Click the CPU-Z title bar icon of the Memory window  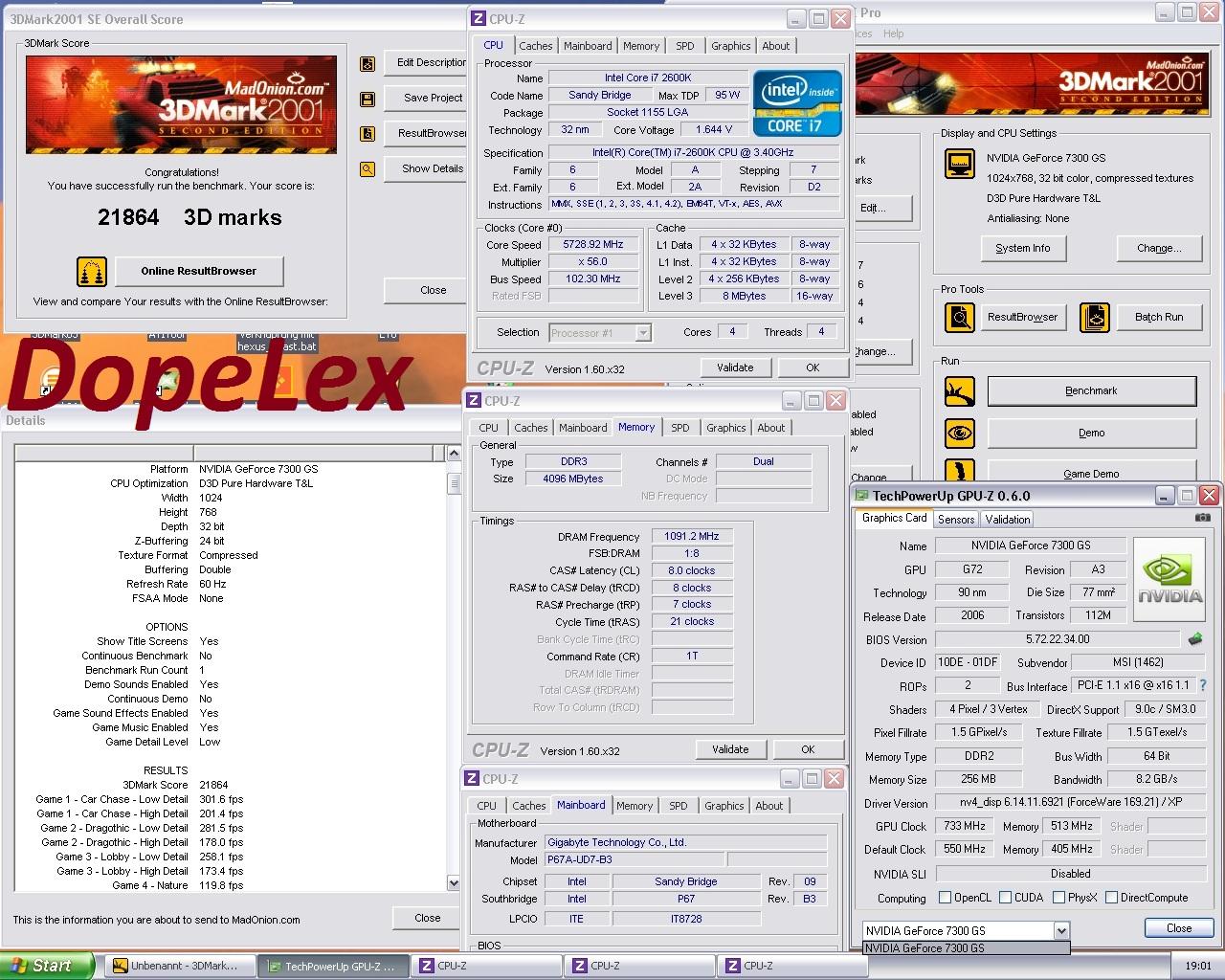coord(476,401)
